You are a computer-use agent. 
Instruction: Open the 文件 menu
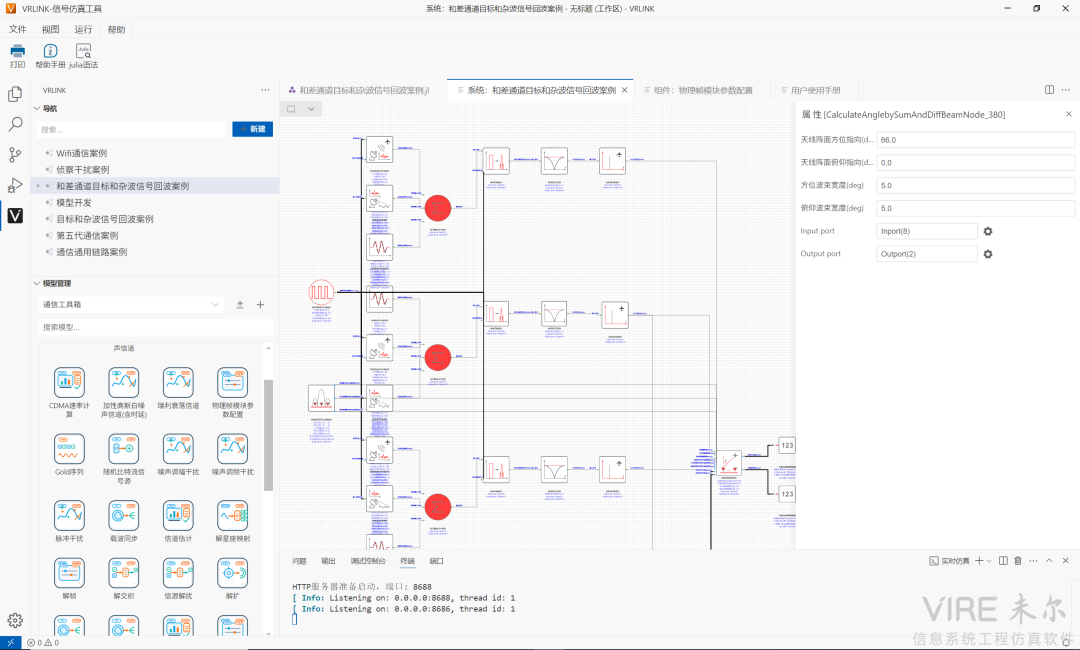click(18, 29)
